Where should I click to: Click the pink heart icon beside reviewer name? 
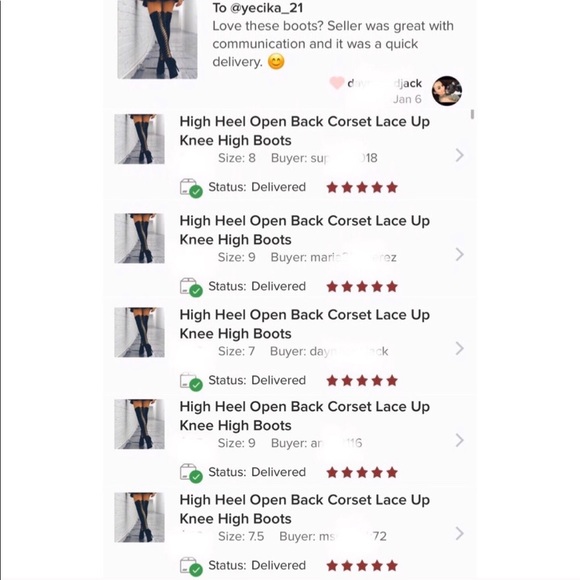337,83
